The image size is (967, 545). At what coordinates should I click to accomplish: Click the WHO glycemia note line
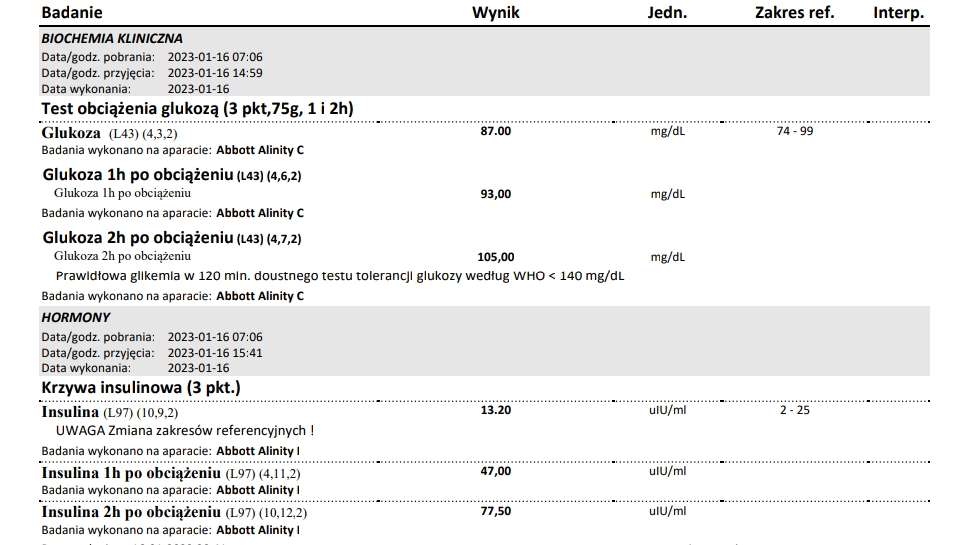pyautogui.click(x=340, y=275)
